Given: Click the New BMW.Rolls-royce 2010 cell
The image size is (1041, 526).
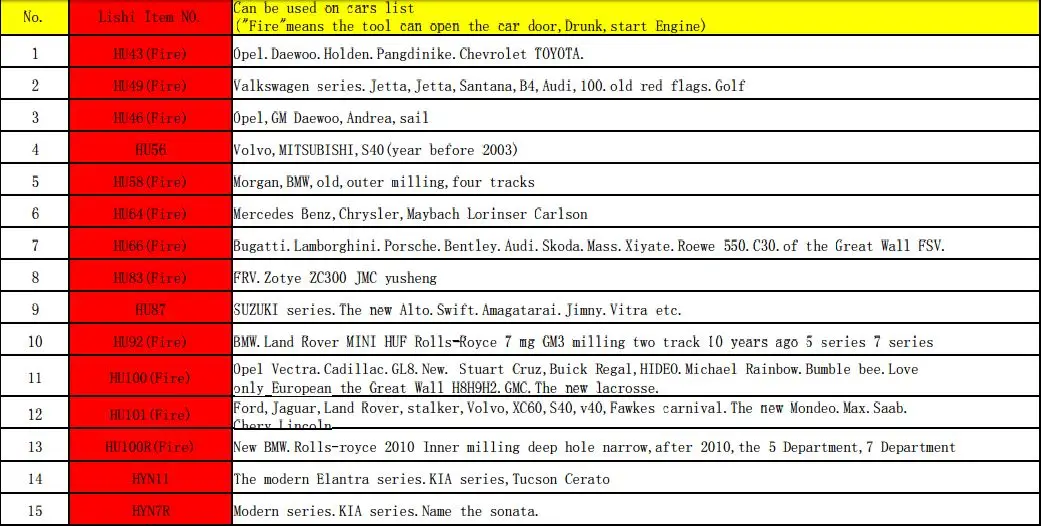Looking at the screenshot, I should (636, 445).
